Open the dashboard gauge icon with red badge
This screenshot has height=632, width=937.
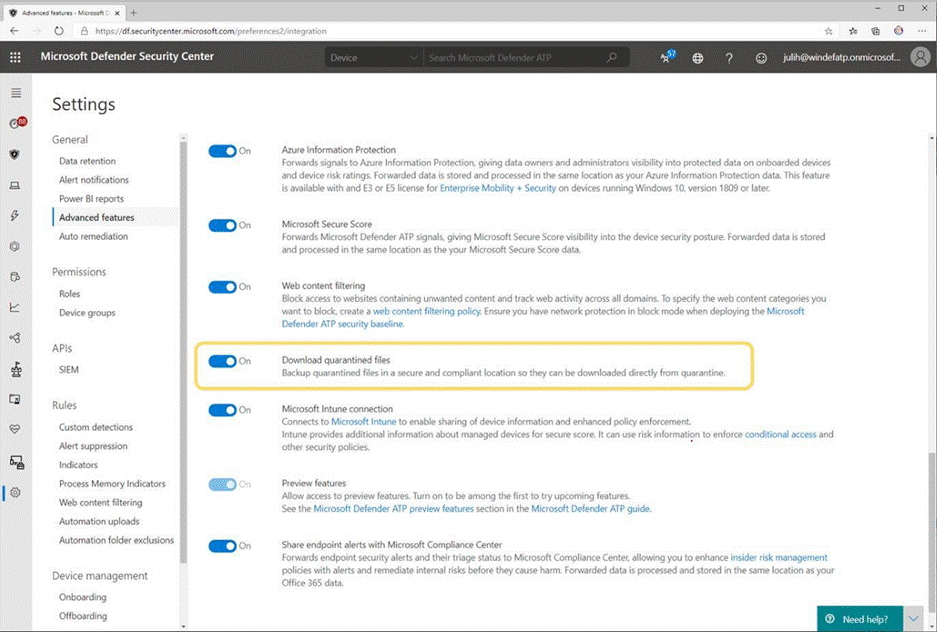coord(16,123)
